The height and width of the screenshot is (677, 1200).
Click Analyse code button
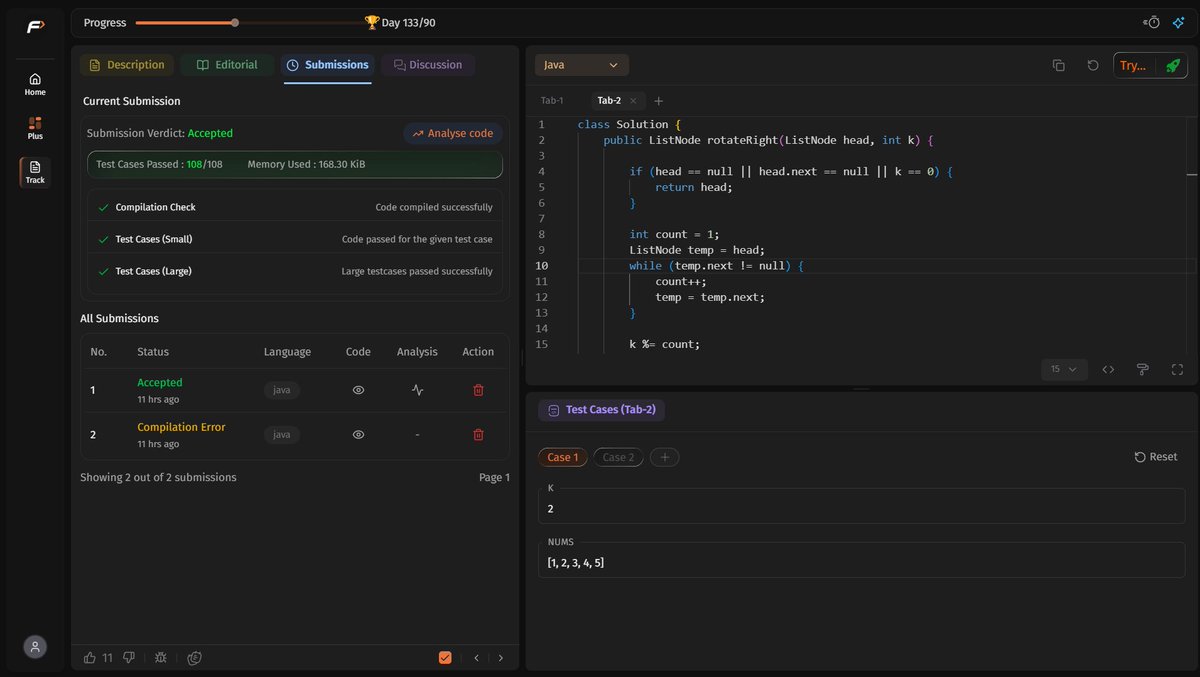tap(453, 133)
